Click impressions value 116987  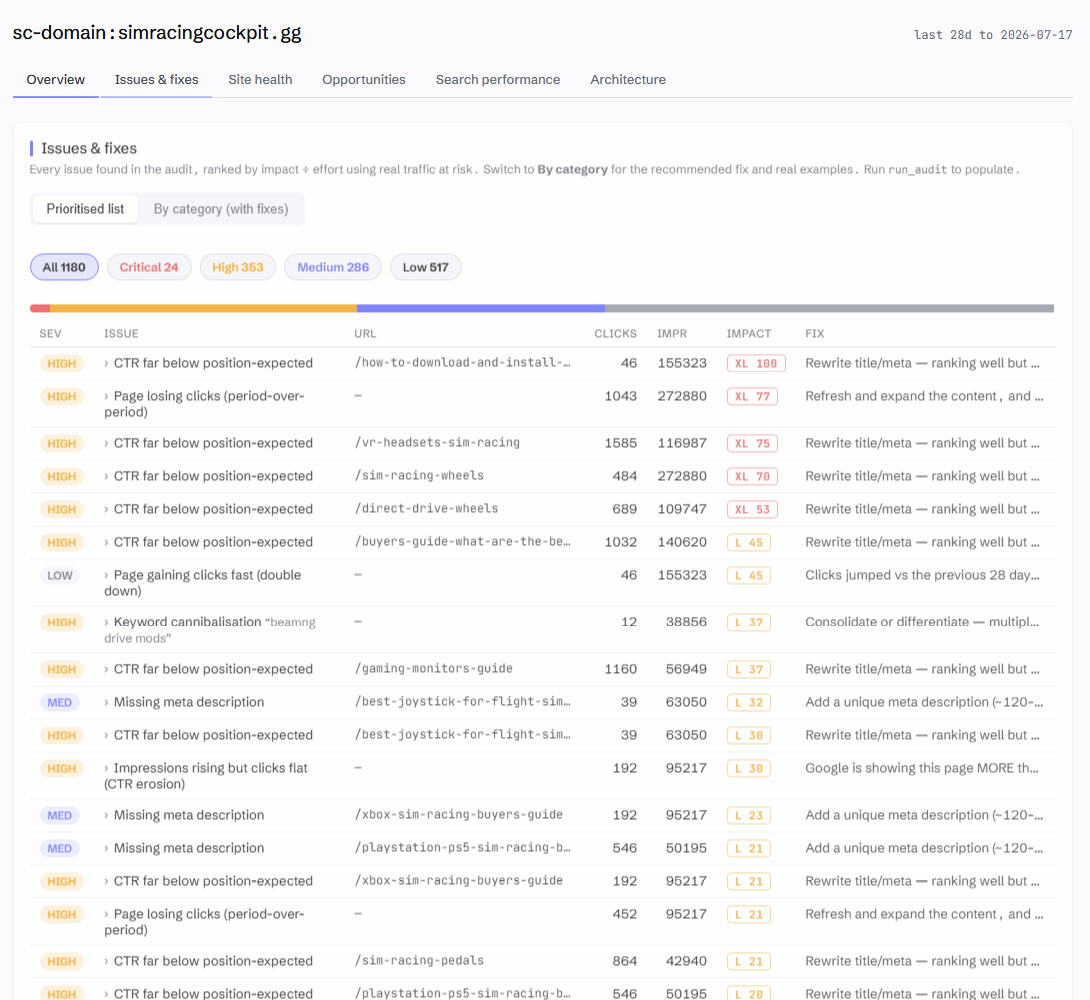point(682,443)
